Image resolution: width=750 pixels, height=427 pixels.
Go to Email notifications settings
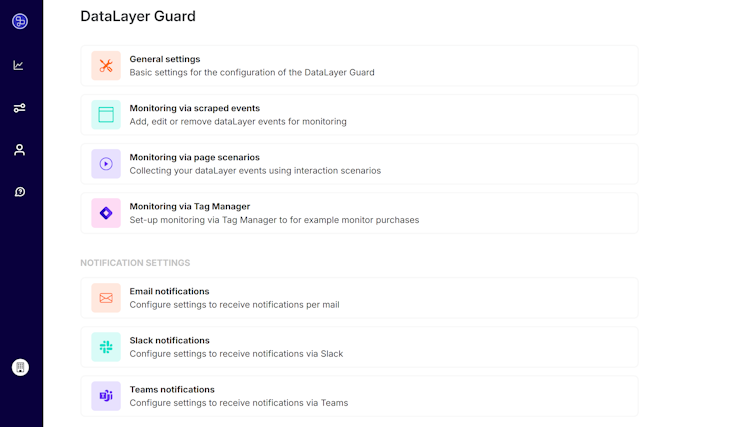pos(169,291)
